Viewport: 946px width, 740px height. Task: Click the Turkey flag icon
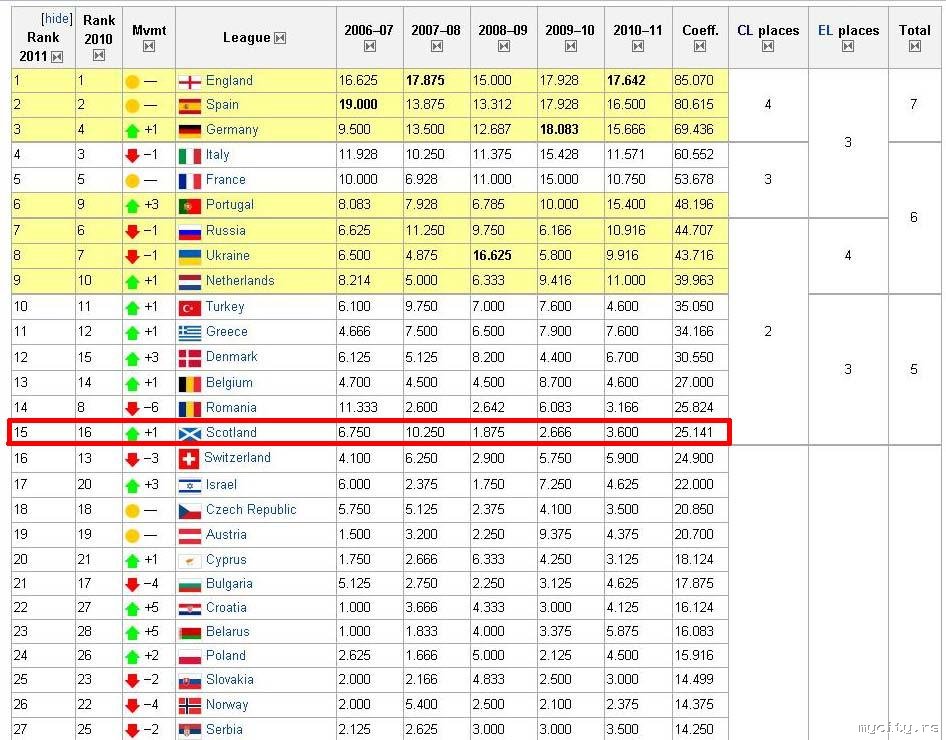coord(189,308)
